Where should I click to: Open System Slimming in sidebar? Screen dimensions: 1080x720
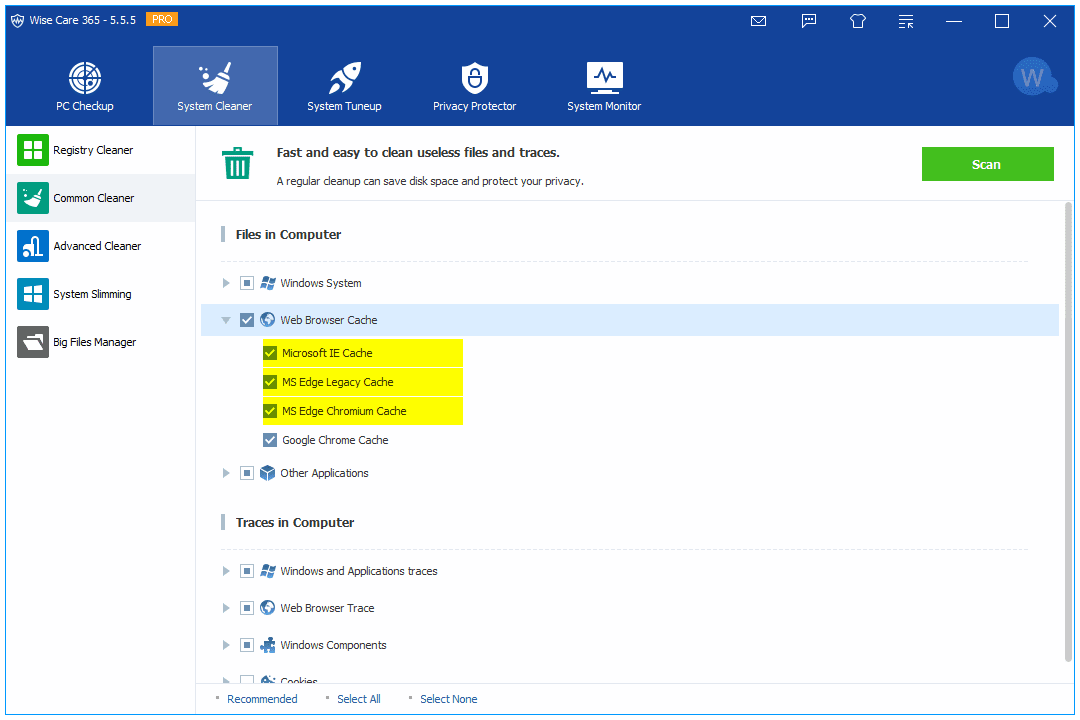click(101, 294)
